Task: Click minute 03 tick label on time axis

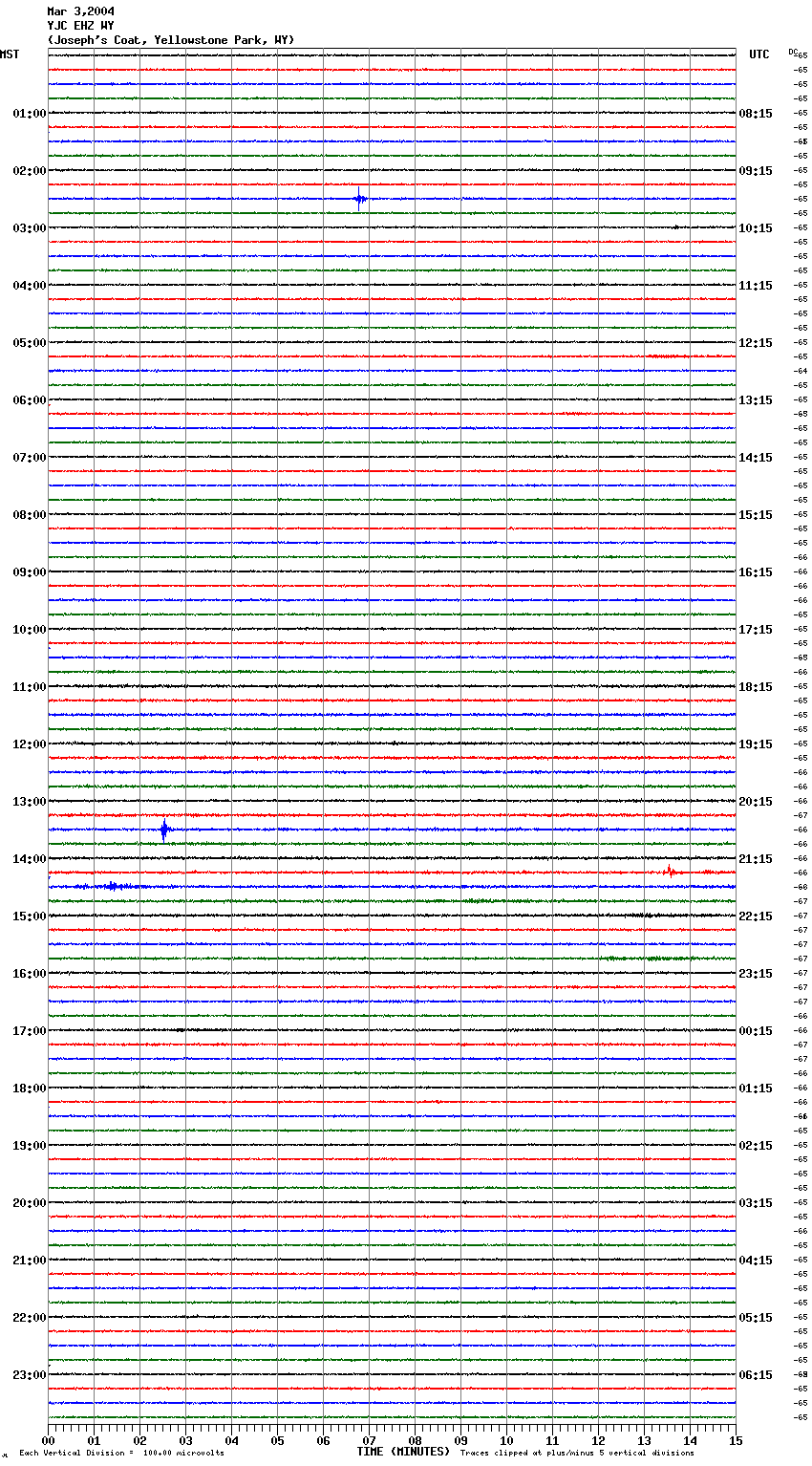Action: pos(185,1440)
